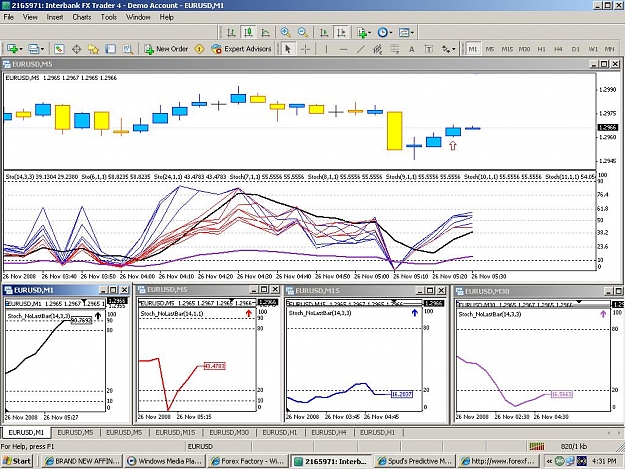Open Forex Factory taskbar window
Viewport: 625px width, 469px height.
[249, 461]
